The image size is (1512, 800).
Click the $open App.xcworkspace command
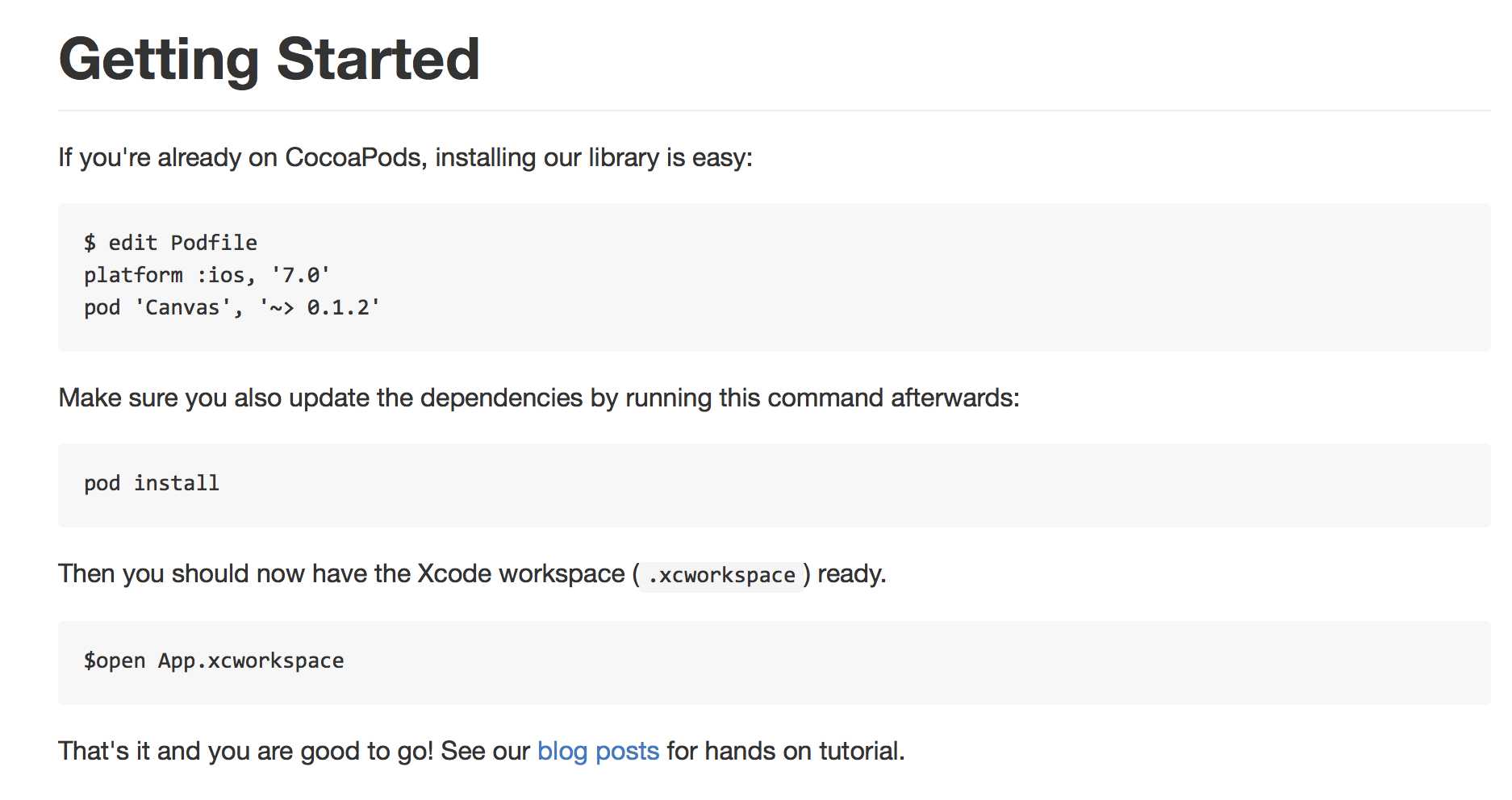[214, 660]
